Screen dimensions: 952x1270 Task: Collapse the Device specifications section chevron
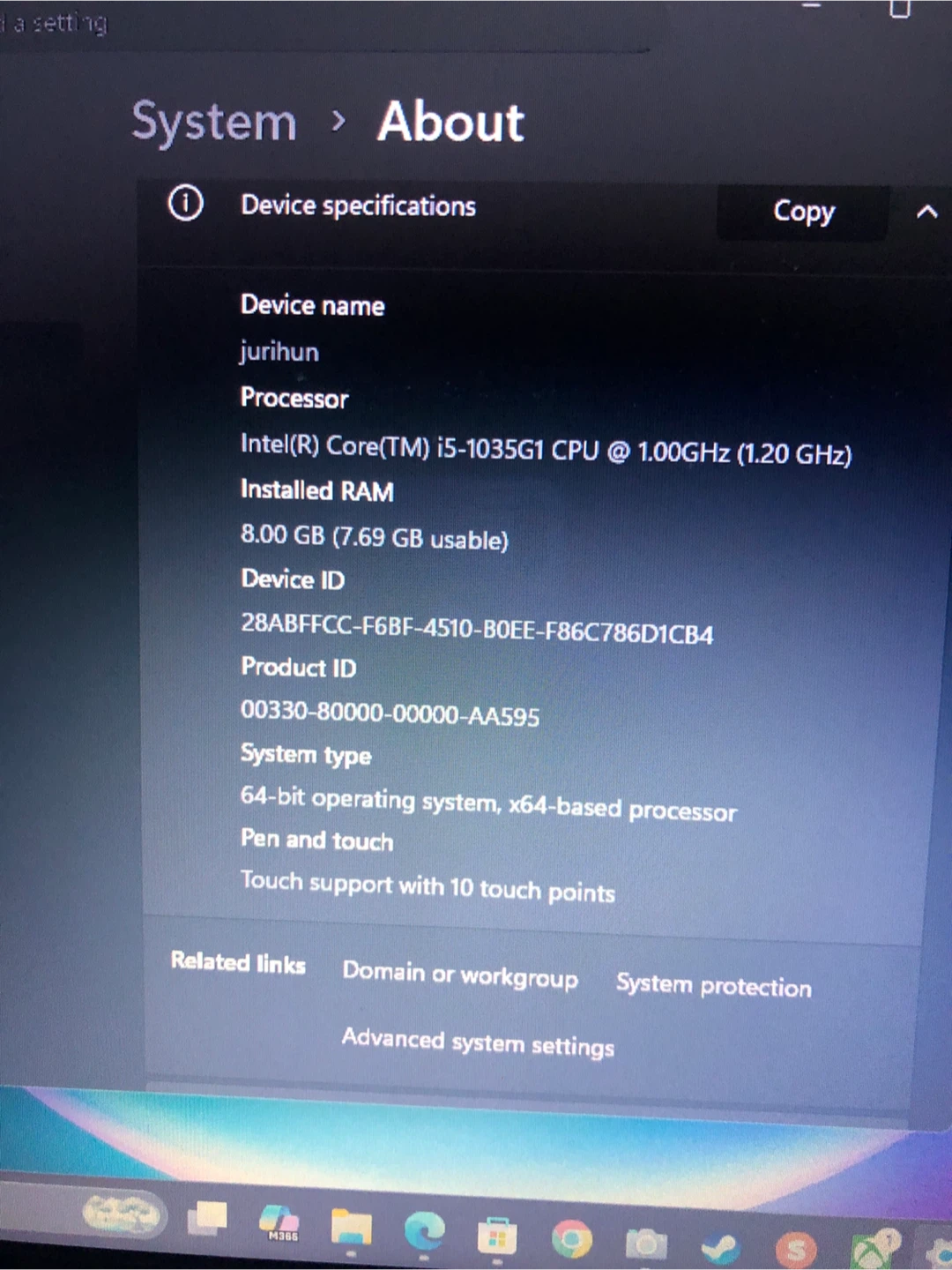click(x=926, y=212)
